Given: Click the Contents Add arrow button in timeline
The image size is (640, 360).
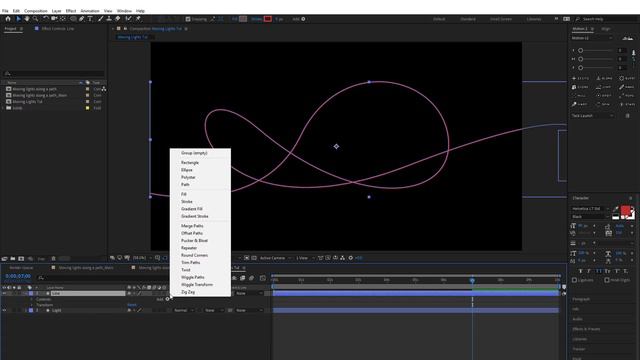Looking at the screenshot, I should coord(167,299).
